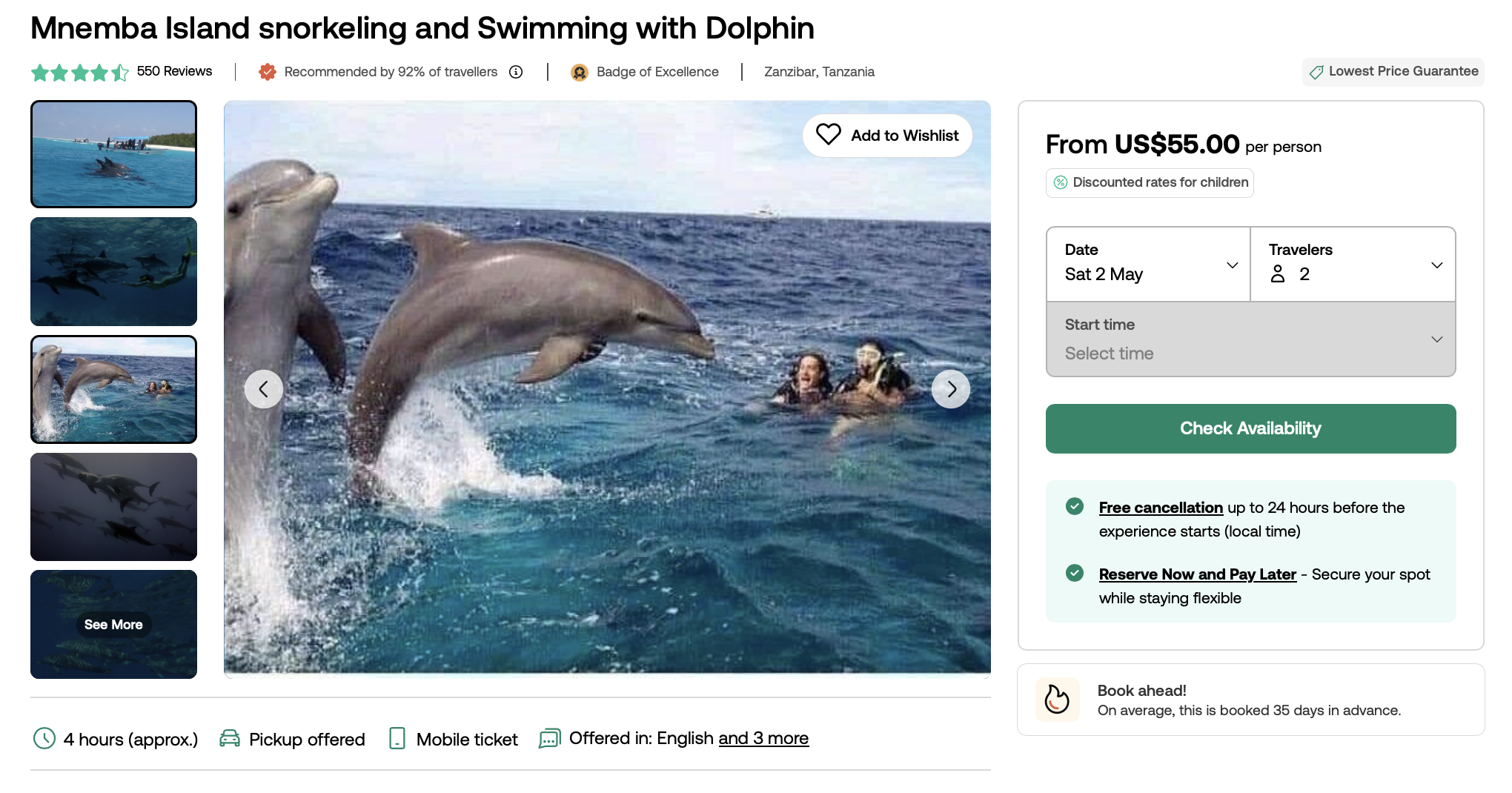This screenshot has width=1512, height=793.
Task: Click the Badge of Excellence medal icon
Action: pos(580,72)
